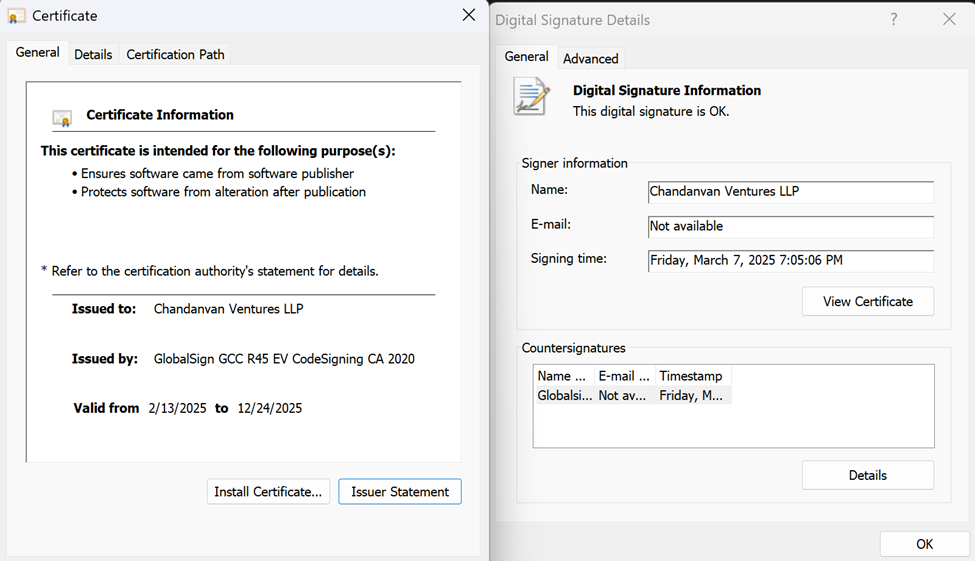Click 'Ensures software came from software publisher' line
Viewport: 975px width, 561px height.
217,174
